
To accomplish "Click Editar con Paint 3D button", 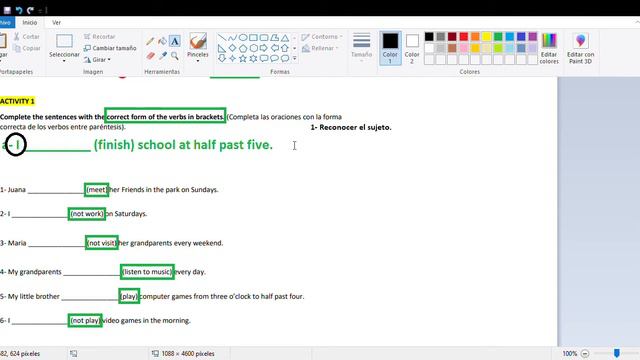I will tap(580, 48).
